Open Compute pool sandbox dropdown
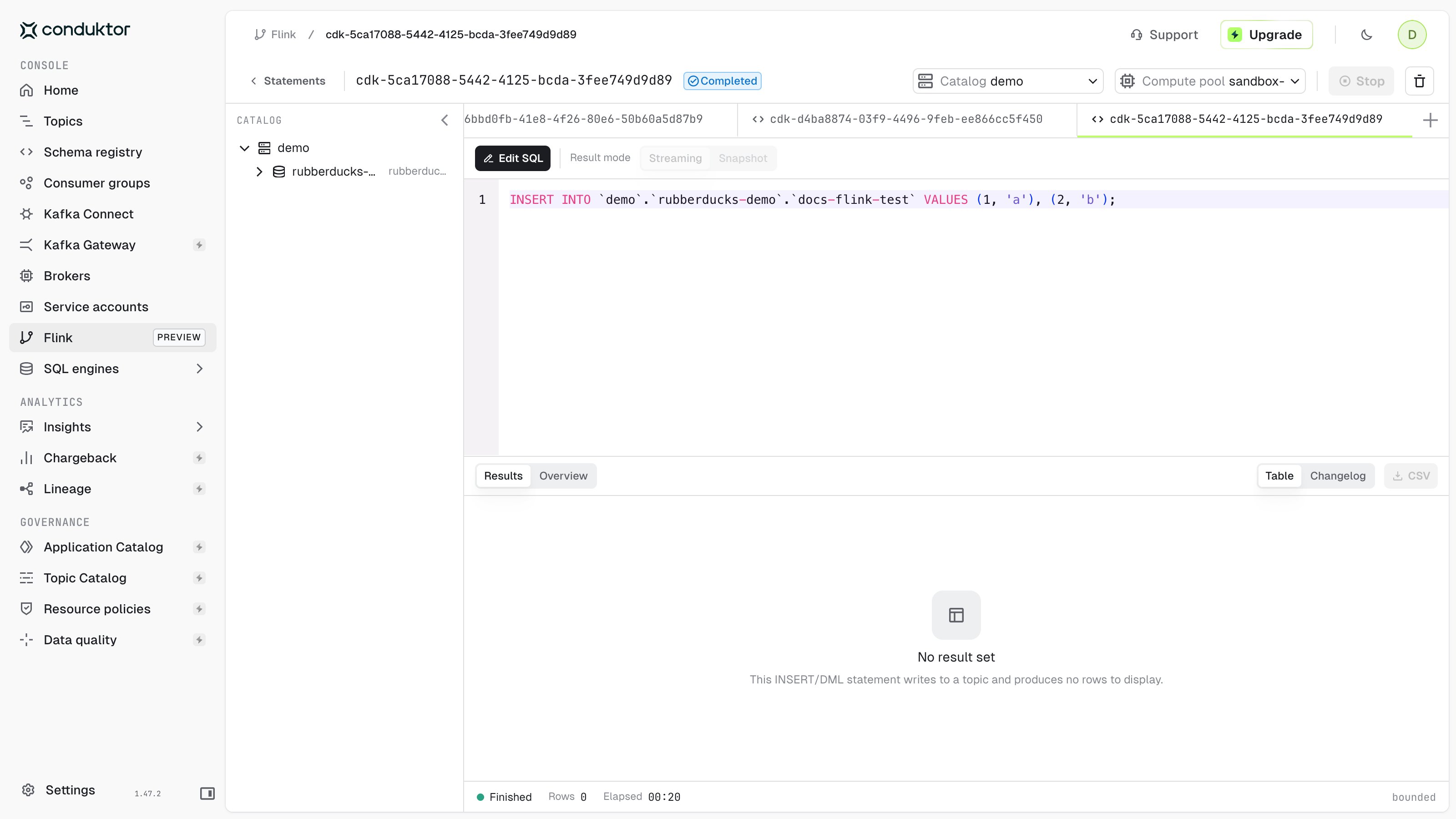 pyautogui.click(x=1210, y=81)
